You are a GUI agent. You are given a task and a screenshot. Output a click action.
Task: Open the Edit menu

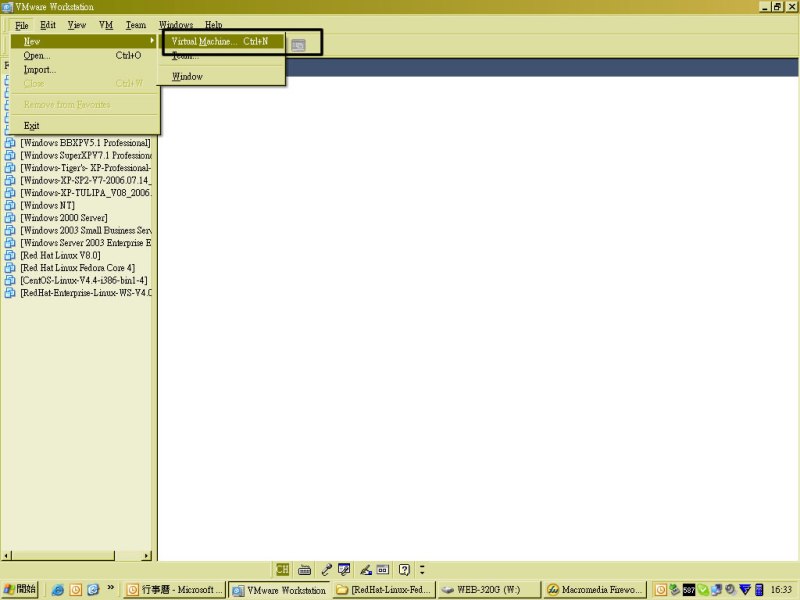(x=47, y=25)
